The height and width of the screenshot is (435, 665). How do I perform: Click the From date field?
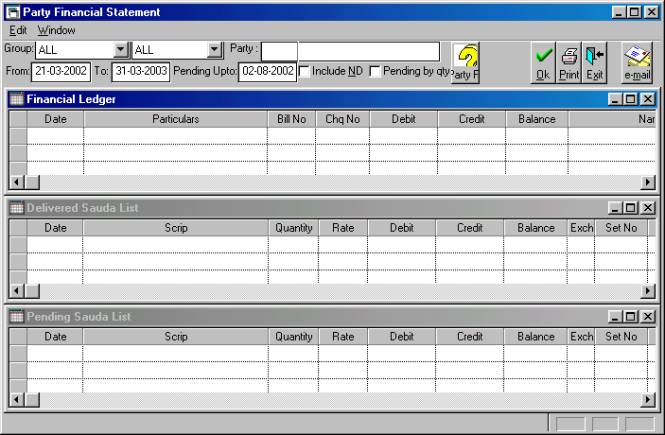tap(61, 72)
